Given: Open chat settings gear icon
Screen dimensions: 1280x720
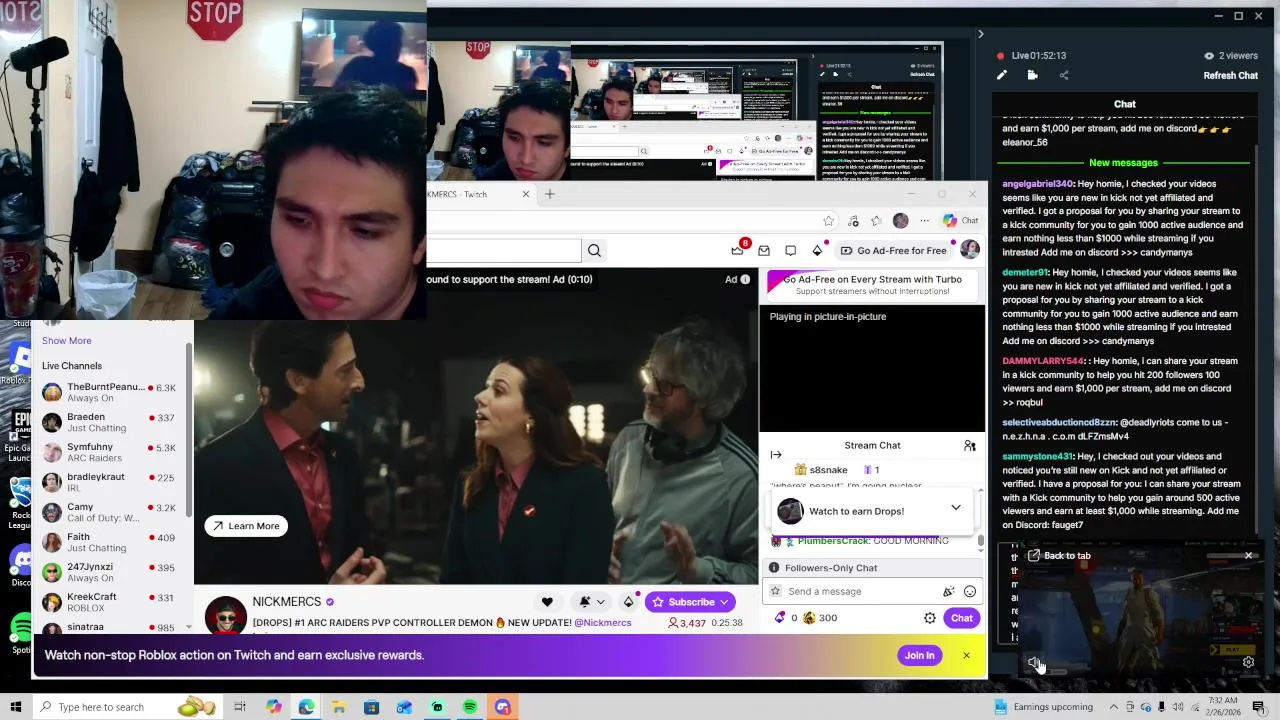Looking at the screenshot, I should coord(930,618).
